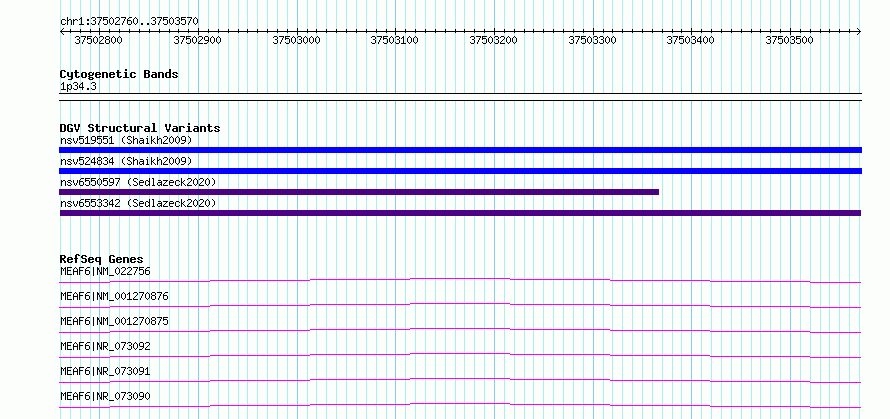This screenshot has width=890, height=419.
Task: Open the MEAF6|NR_073092 transcript label
Action: point(105,346)
